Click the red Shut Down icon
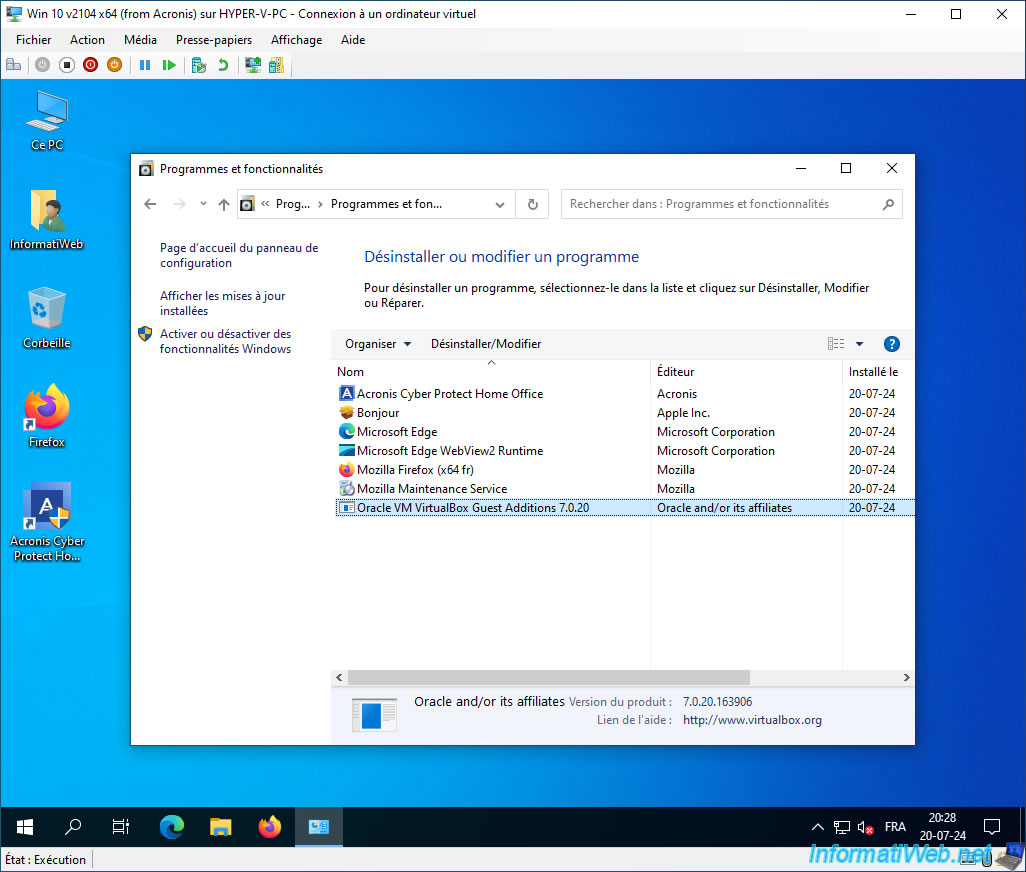Image resolution: width=1026 pixels, height=872 pixels. point(90,65)
